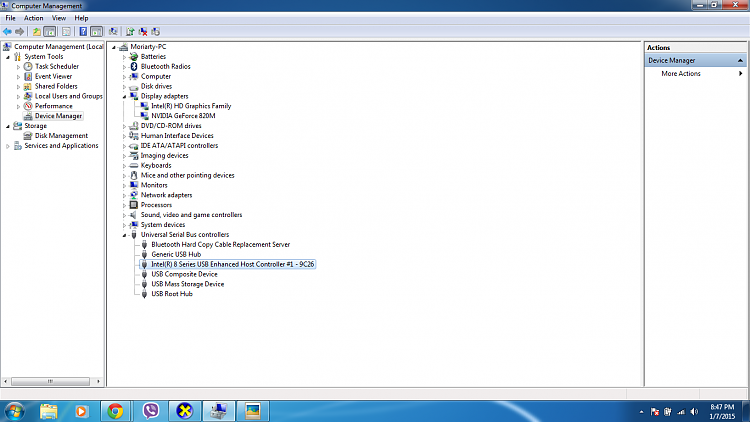This screenshot has height=422, width=750.
Task: Select Local Users and Groups
Action: coord(68,96)
